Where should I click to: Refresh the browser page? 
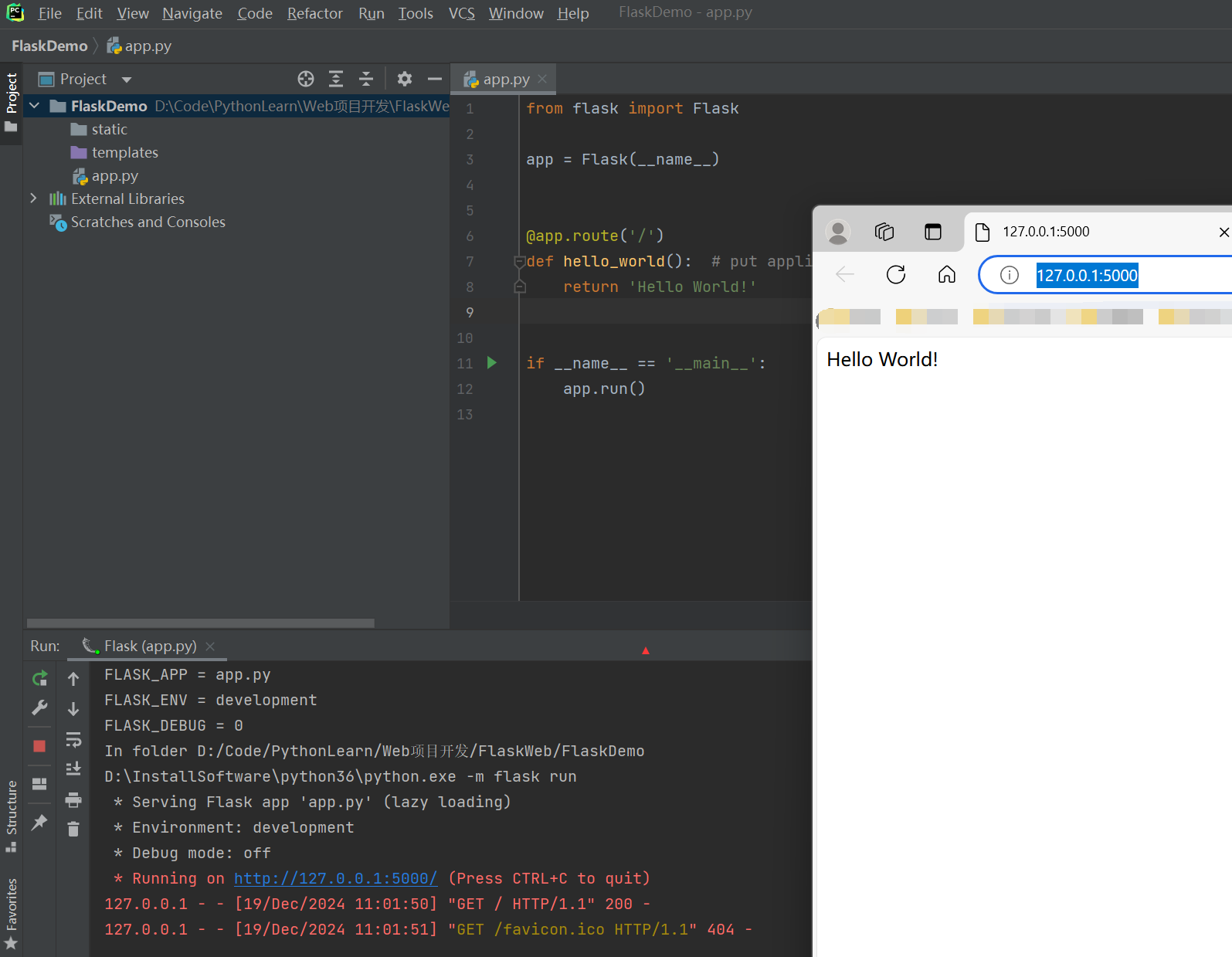(x=896, y=275)
